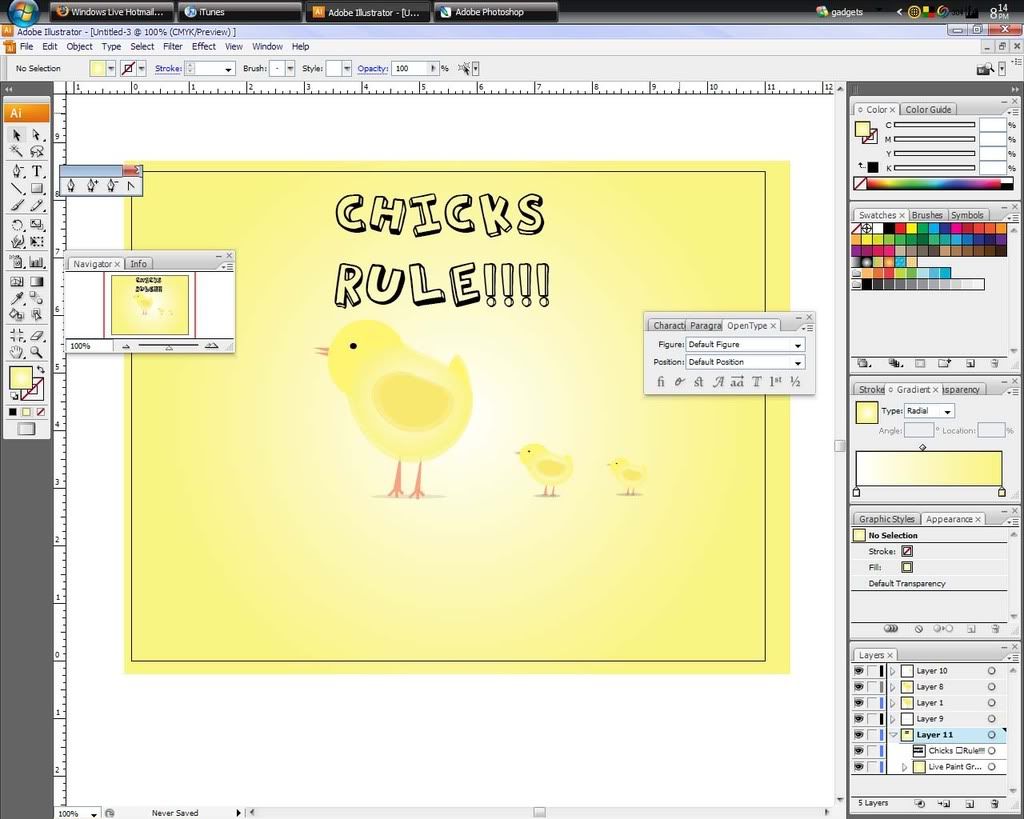Select the Zoom magnifier tool

coord(37,352)
